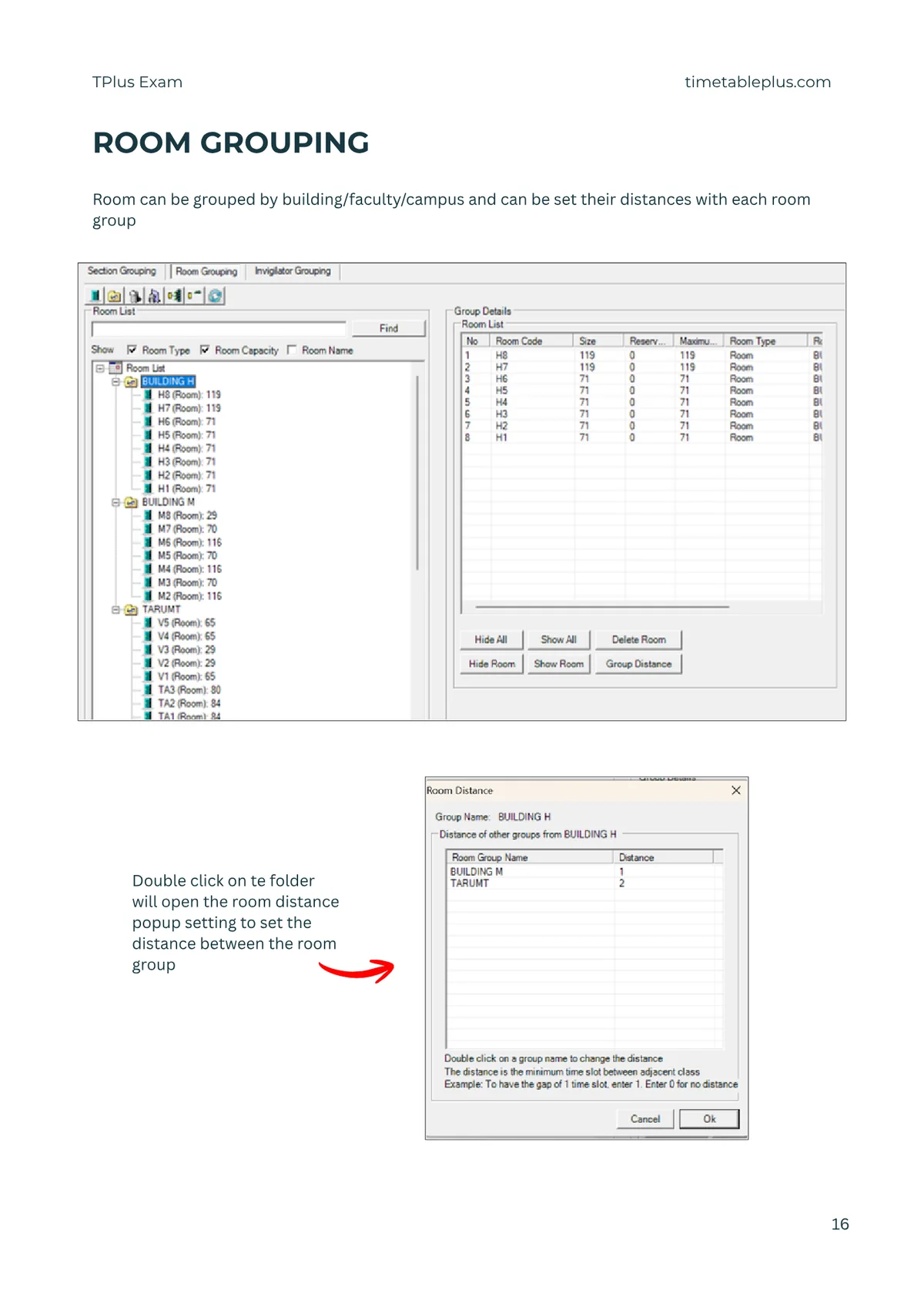Select H1 (Room): 71 in the tree
The width and height of the screenshot is (924, 1307).
point(187,489)
